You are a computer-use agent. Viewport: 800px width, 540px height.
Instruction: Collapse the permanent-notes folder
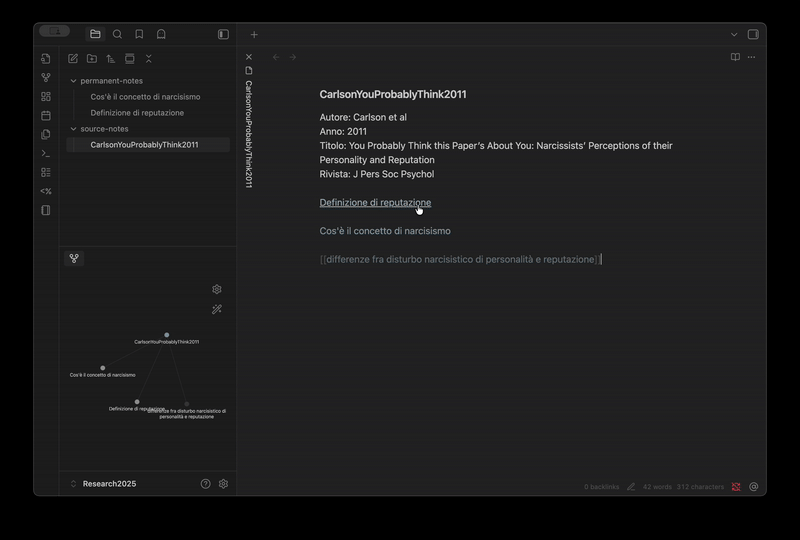pyautogui.click(x=73, y=81)
